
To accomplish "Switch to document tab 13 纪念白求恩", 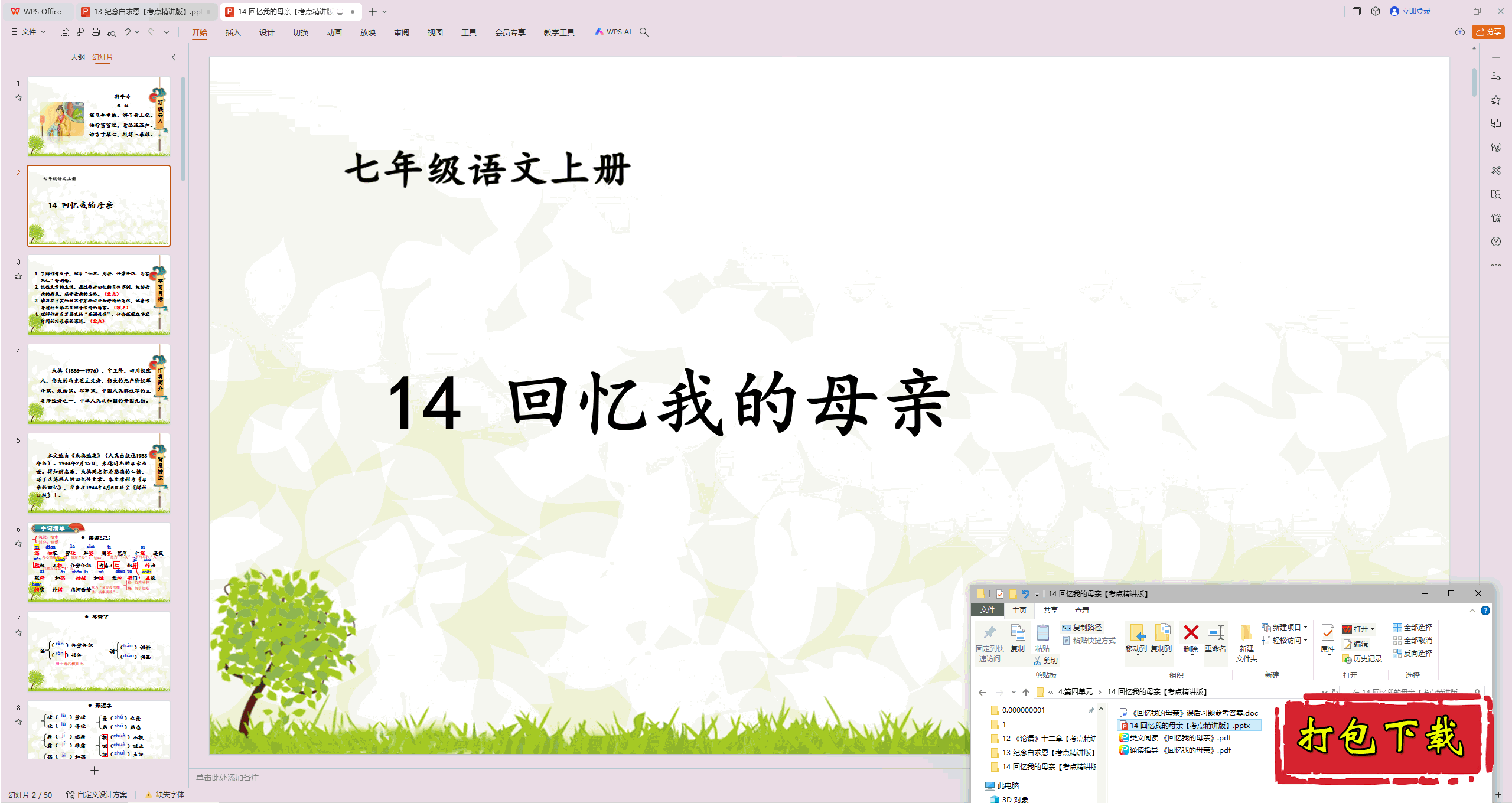I will [146, 11].
